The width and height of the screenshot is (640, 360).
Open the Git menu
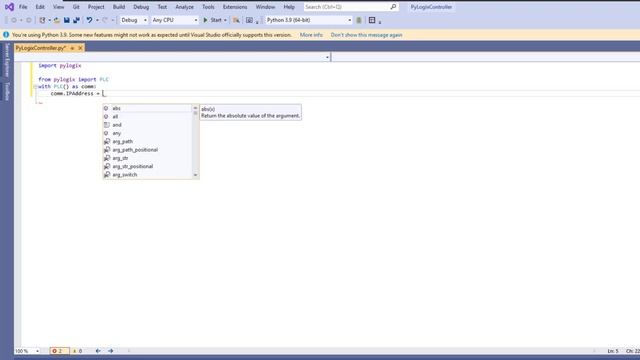coord(76,7)
